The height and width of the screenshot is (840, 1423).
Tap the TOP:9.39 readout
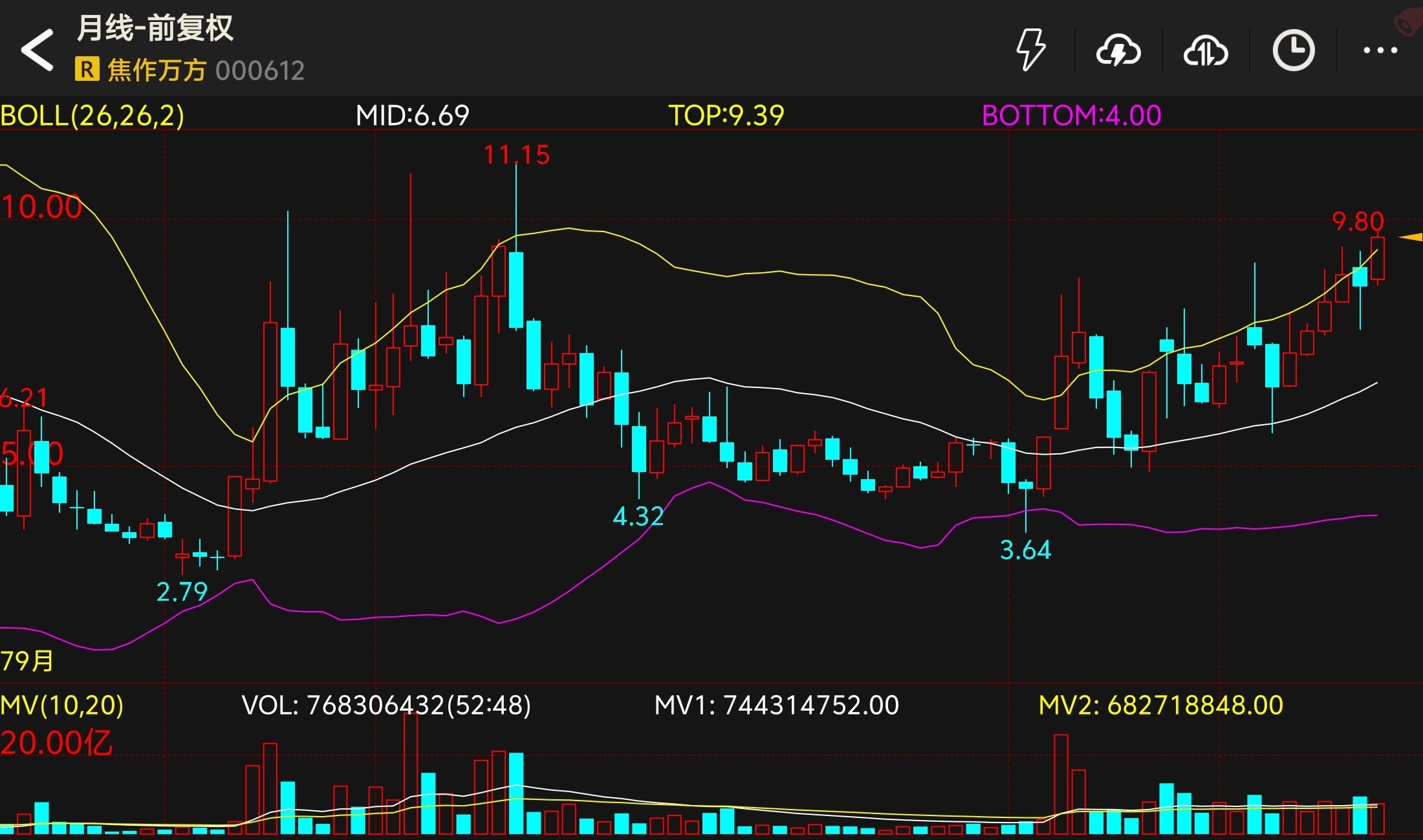point(726,116)
